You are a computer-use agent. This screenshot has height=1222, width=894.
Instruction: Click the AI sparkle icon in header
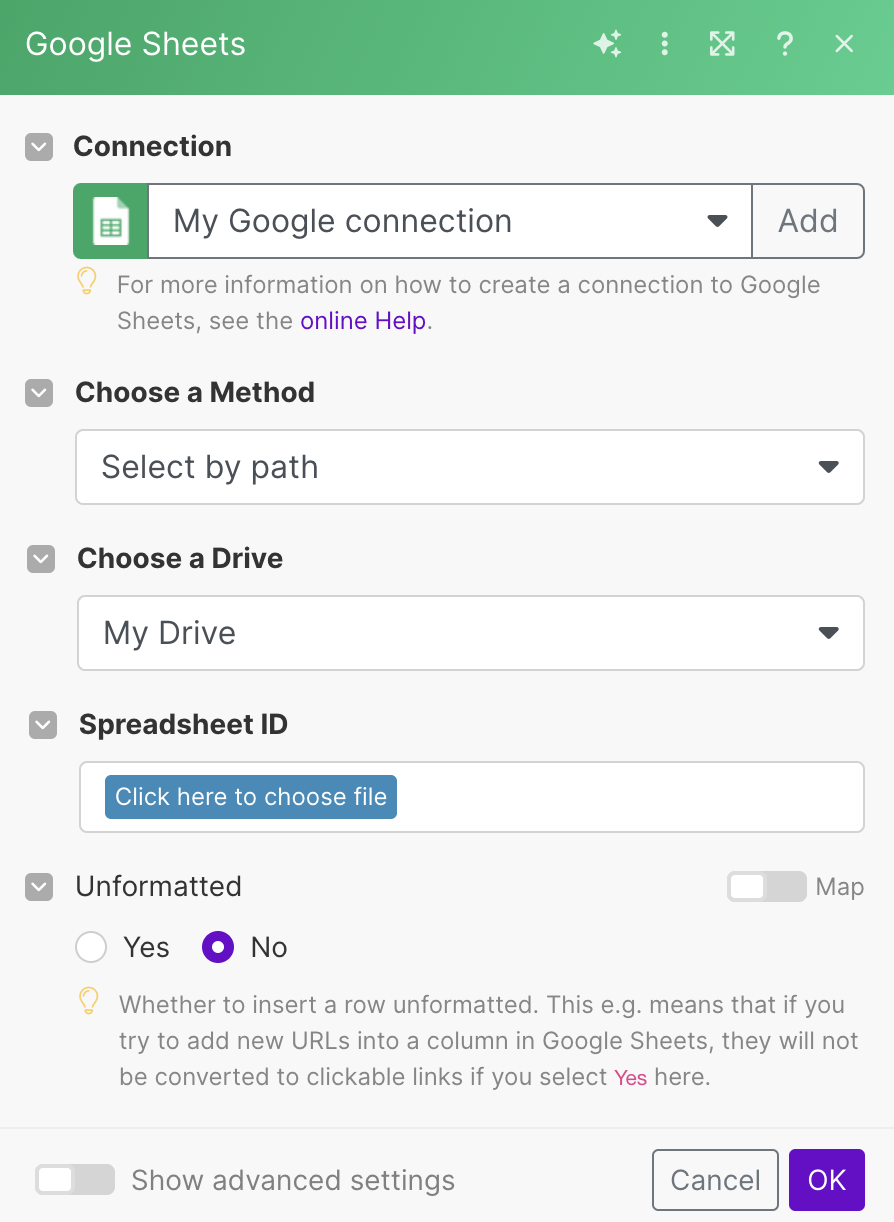tap(607, 44)
